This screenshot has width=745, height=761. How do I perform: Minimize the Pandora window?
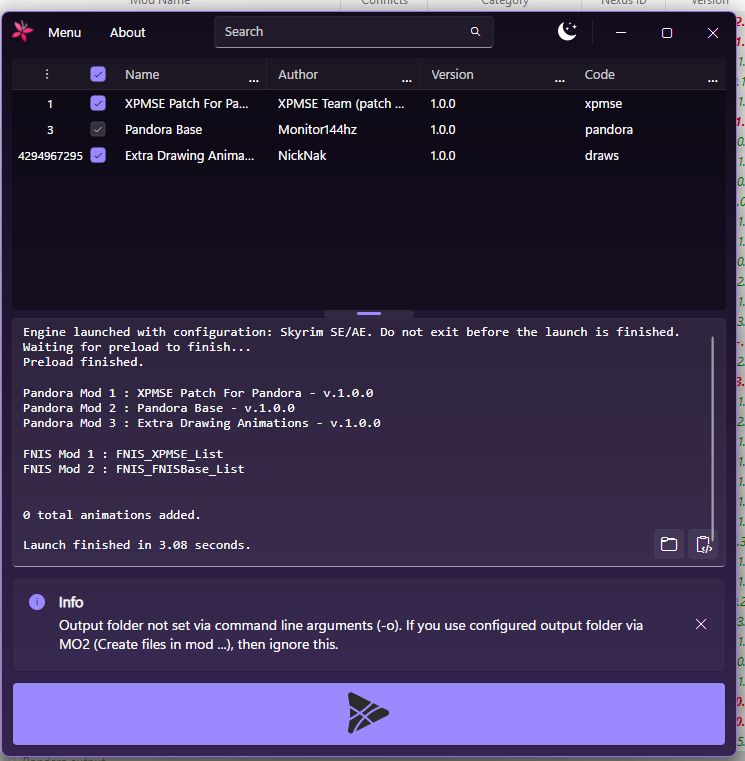pos(621,33)
